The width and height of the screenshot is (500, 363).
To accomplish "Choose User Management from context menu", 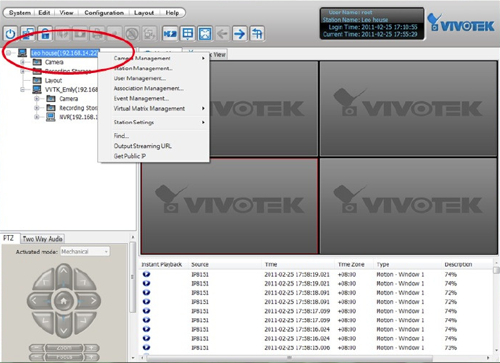I will pyautogui.click(x=154, y=78).
